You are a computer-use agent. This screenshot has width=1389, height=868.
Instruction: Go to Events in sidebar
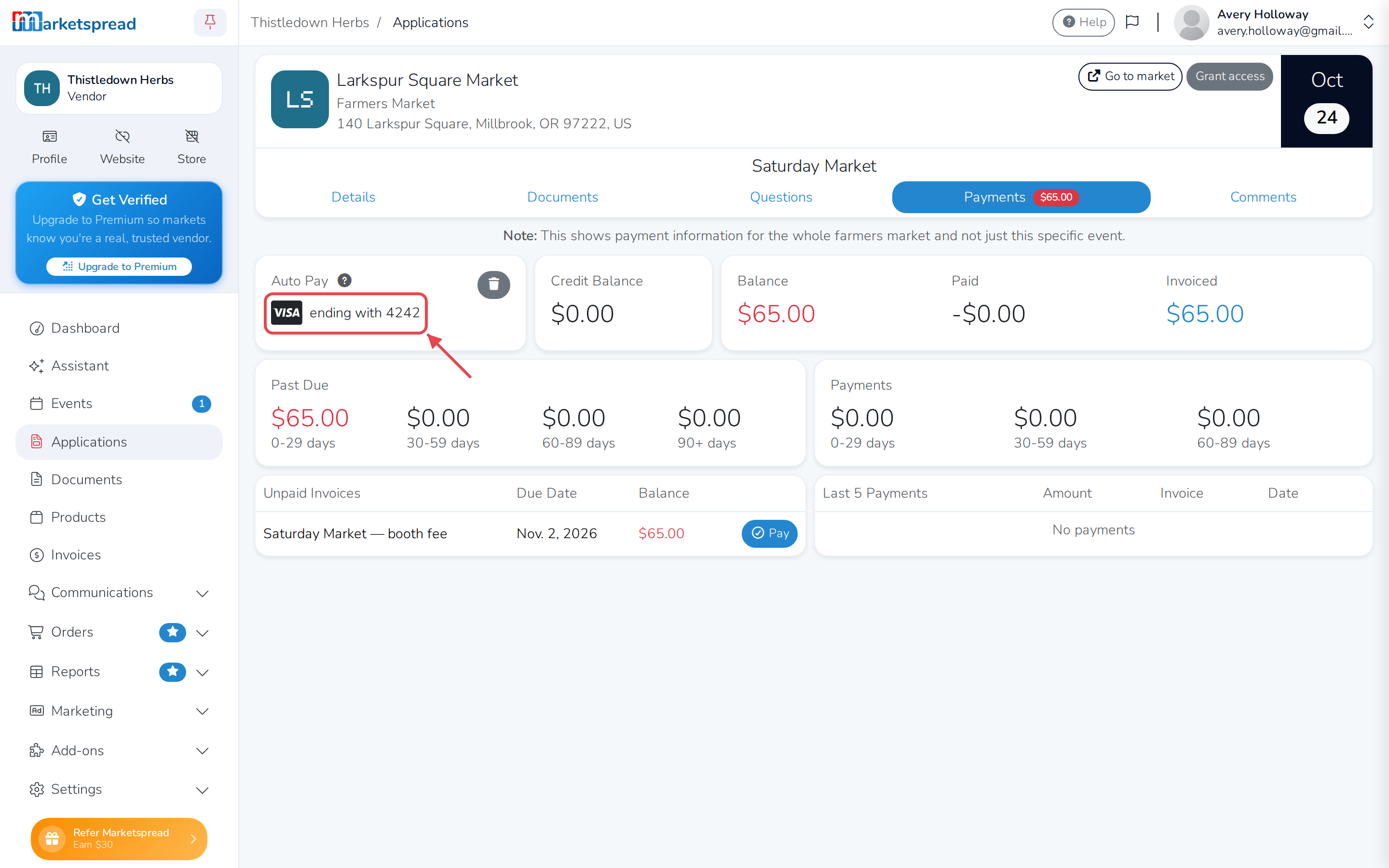tap(119, 404)
